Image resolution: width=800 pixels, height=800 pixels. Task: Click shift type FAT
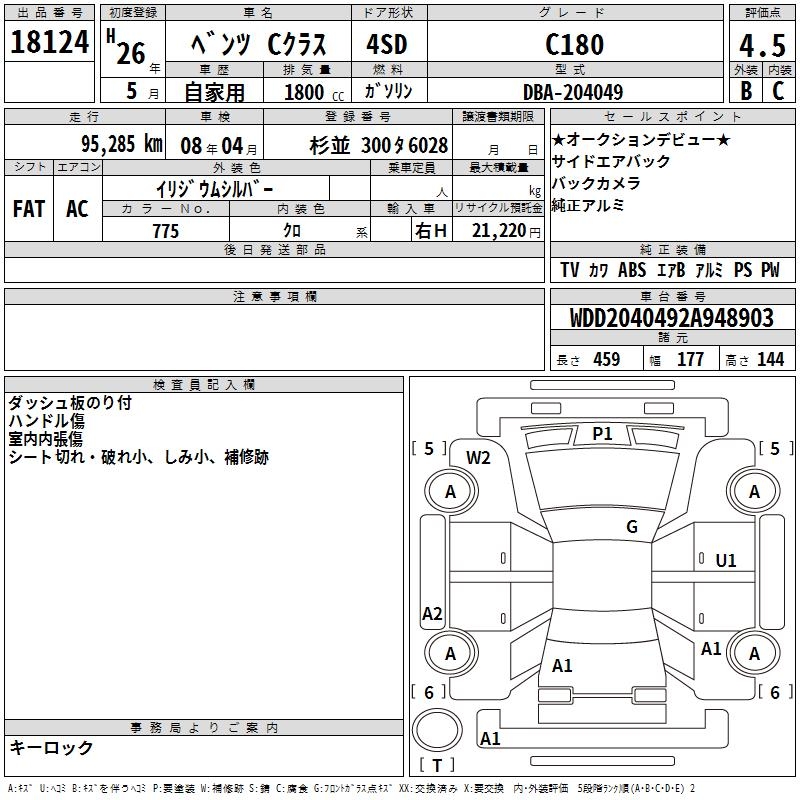click(x=29, y=209)
